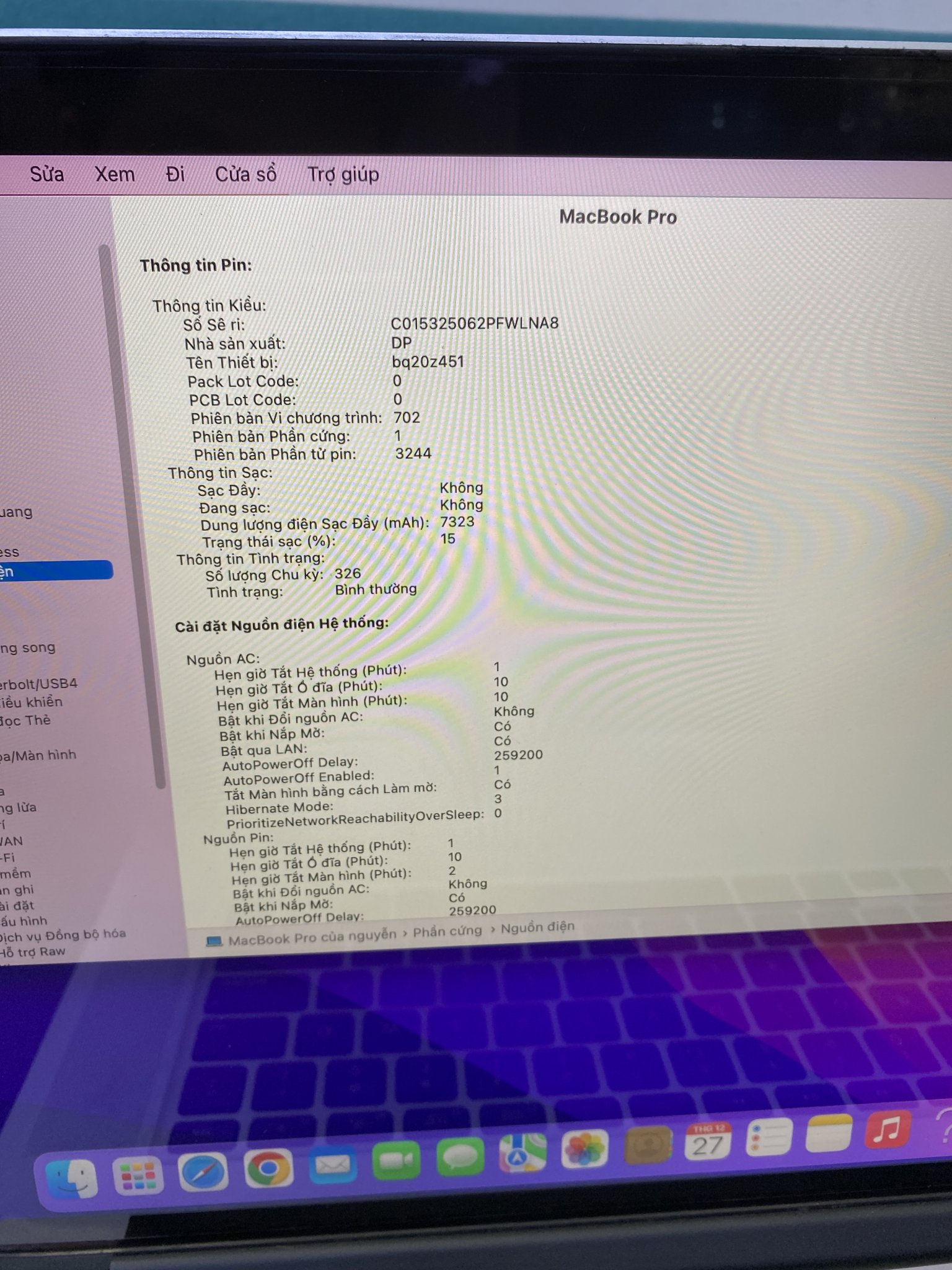Select 'Hỗ trợ Raw' sidebar item
Image resolution: width=952 pixels, height=1270 pixels.
(x=32, y=952)
